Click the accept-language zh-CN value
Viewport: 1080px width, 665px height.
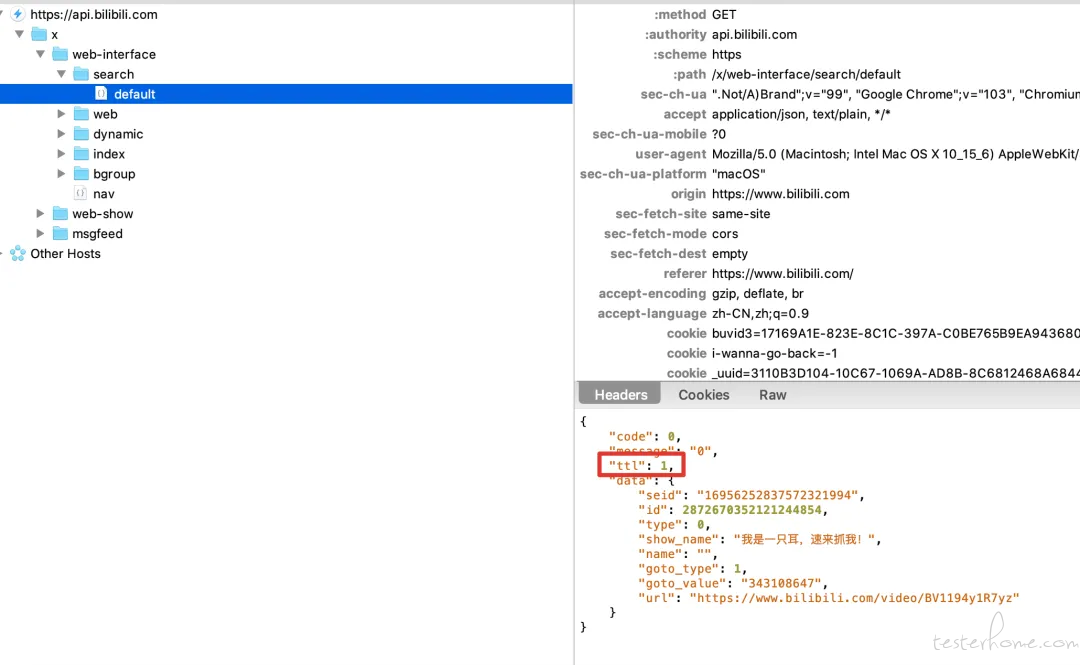[x=760, y=314]
